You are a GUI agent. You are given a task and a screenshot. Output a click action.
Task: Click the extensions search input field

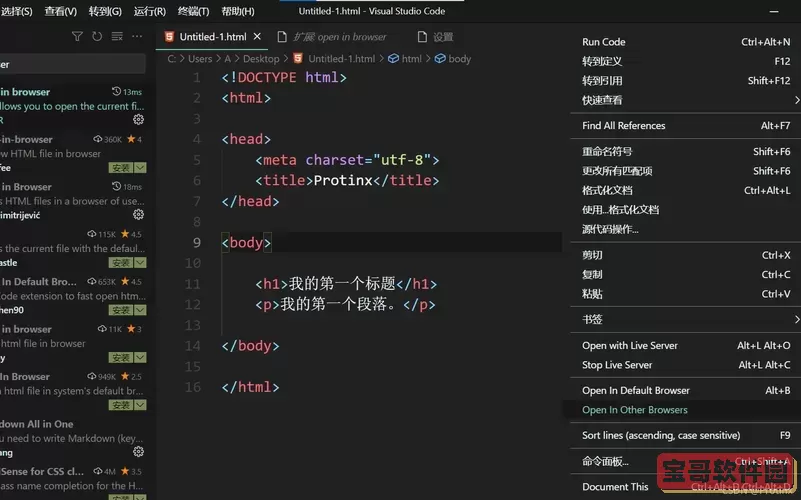pyautogui.click(x=73, y=64)
